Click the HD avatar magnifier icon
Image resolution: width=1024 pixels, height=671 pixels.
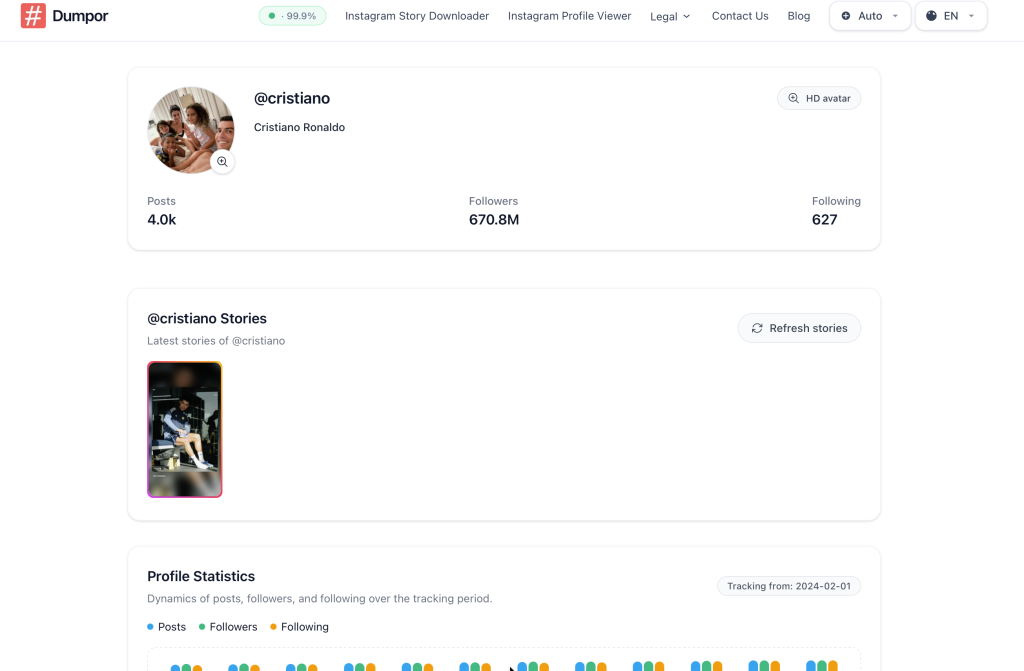pyautogui.click(x=794, y=98)
